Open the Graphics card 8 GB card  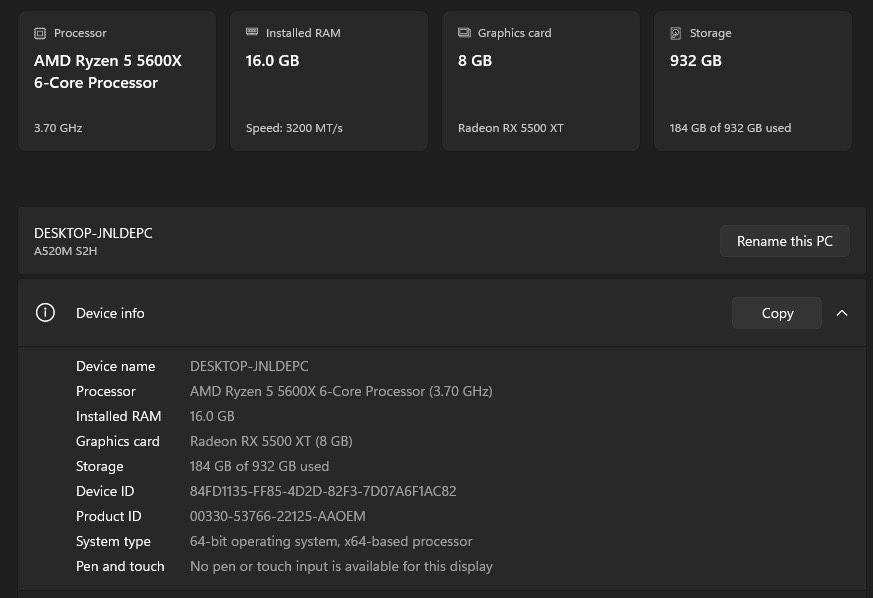point(541,81)
